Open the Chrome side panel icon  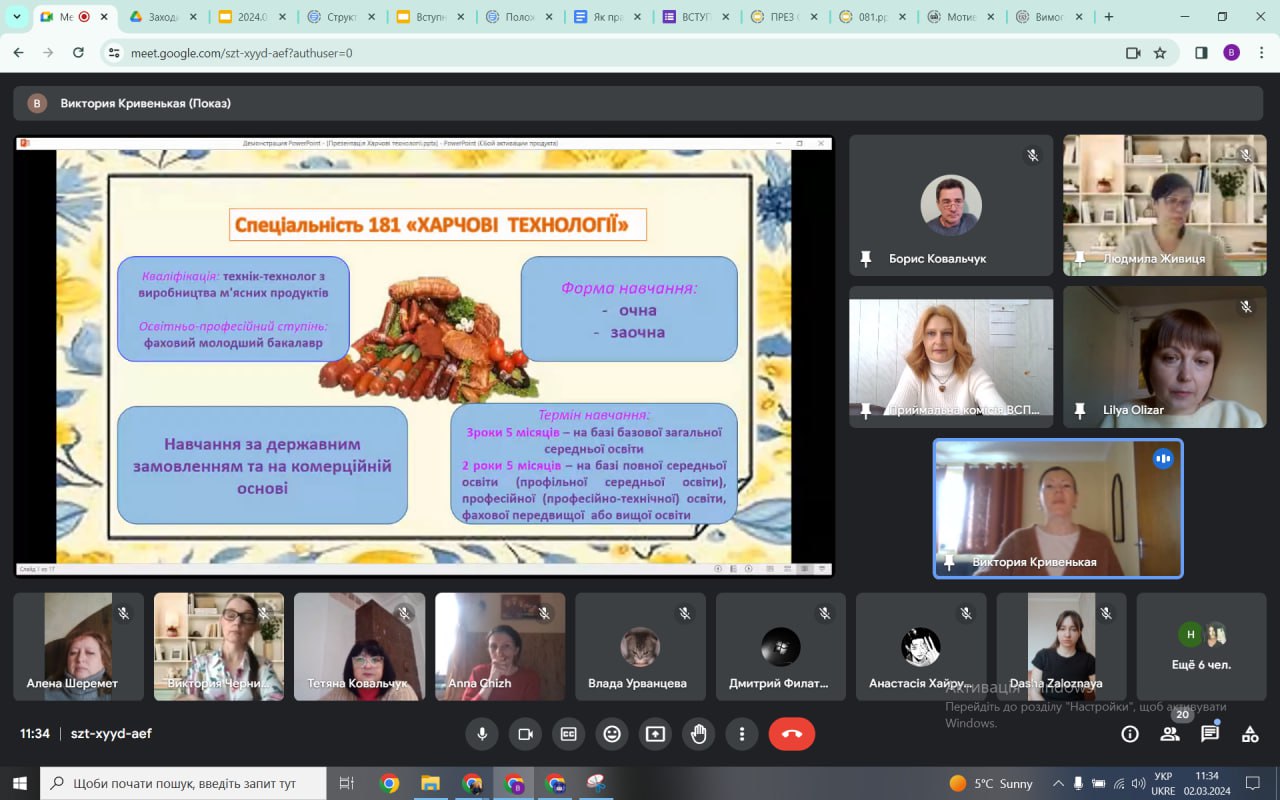click(1201, 53)
